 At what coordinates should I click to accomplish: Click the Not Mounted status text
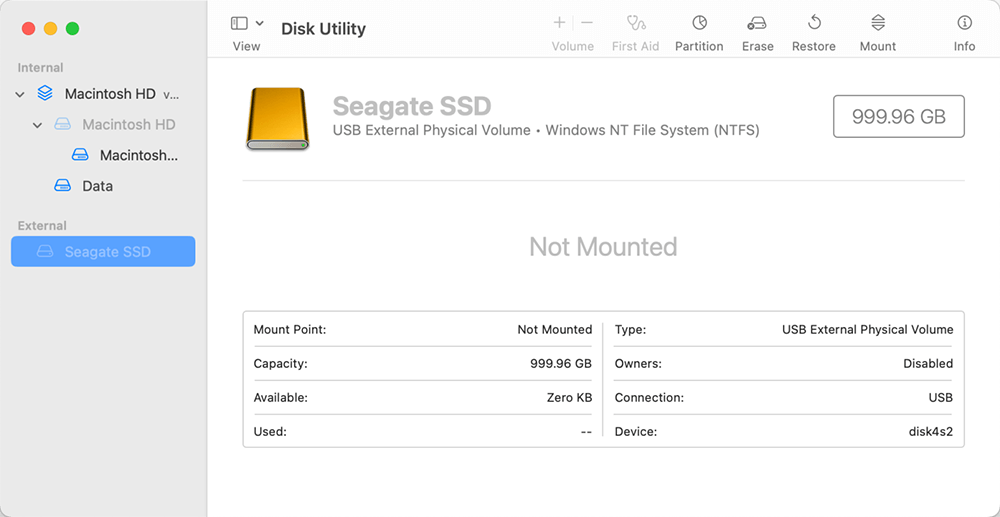pyautogui.click(x=603, y=247)
